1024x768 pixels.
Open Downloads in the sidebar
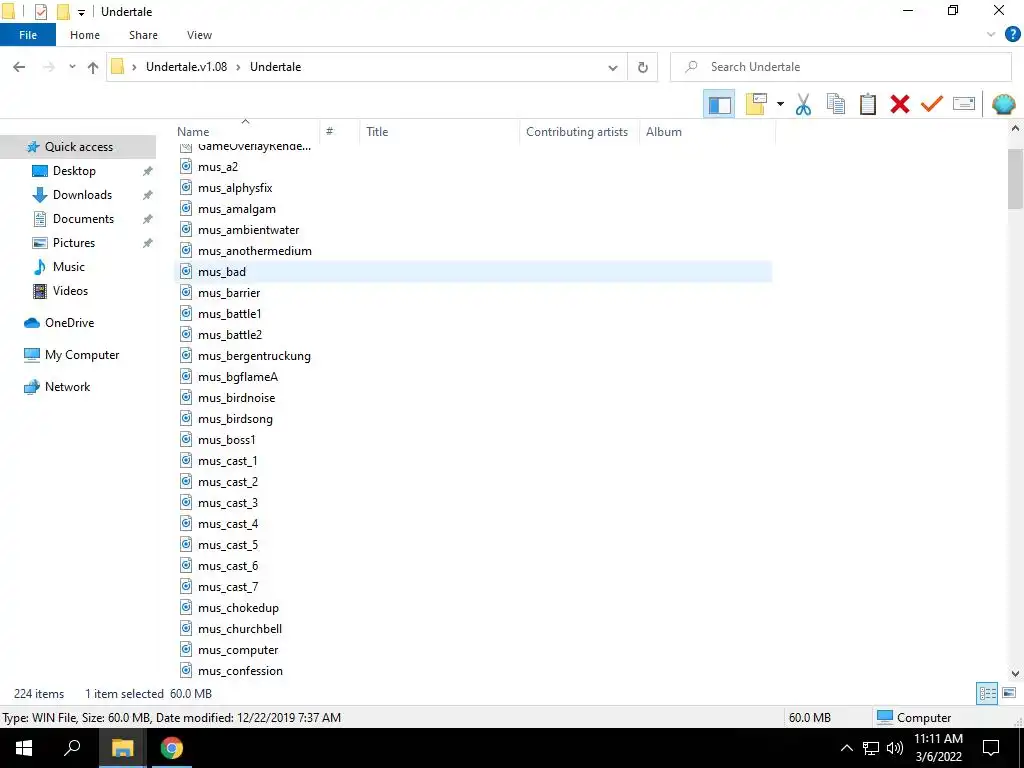pyautogui.click(x=82, y=195)
